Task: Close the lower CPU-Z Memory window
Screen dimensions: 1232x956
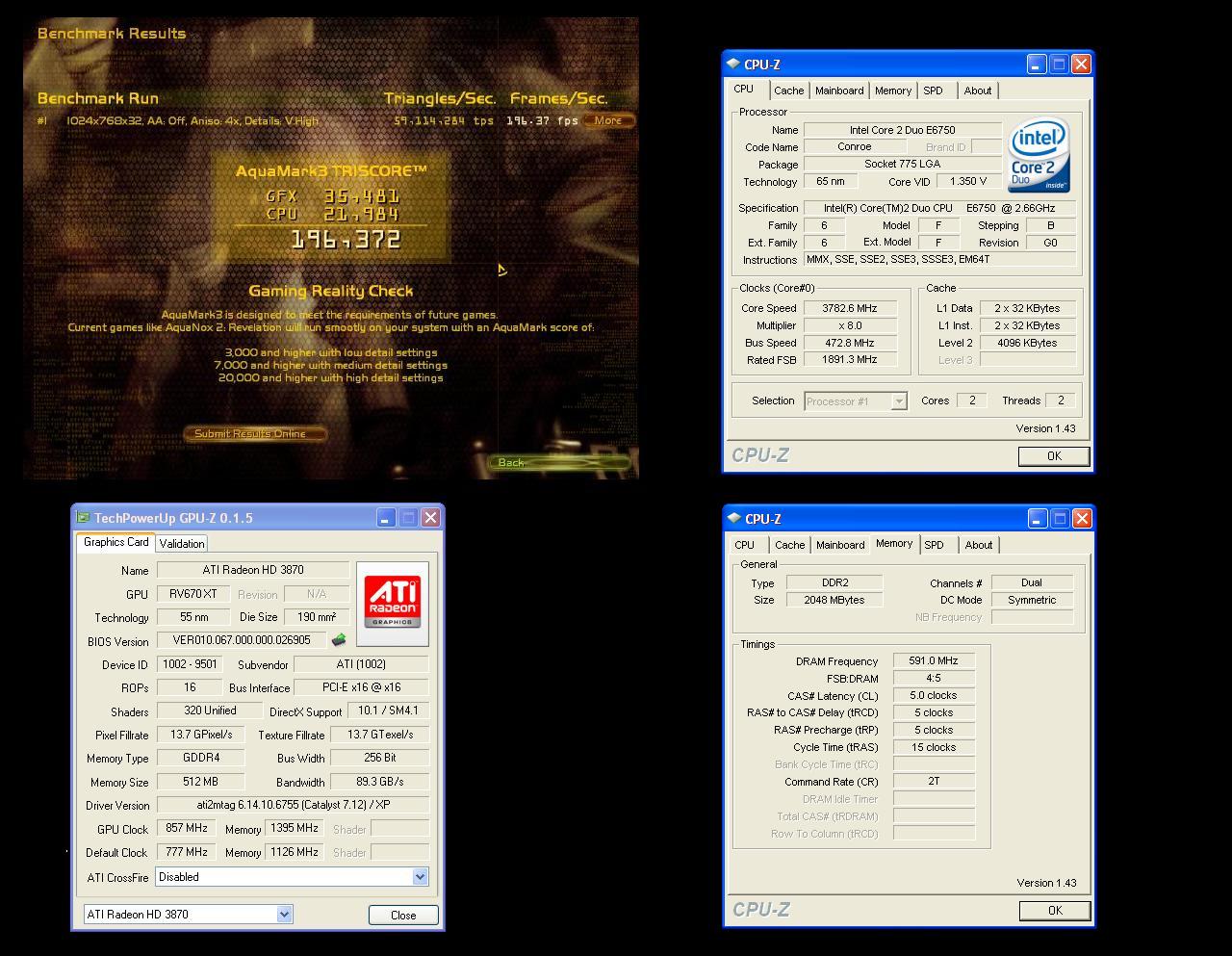Action: (1082, 518)
